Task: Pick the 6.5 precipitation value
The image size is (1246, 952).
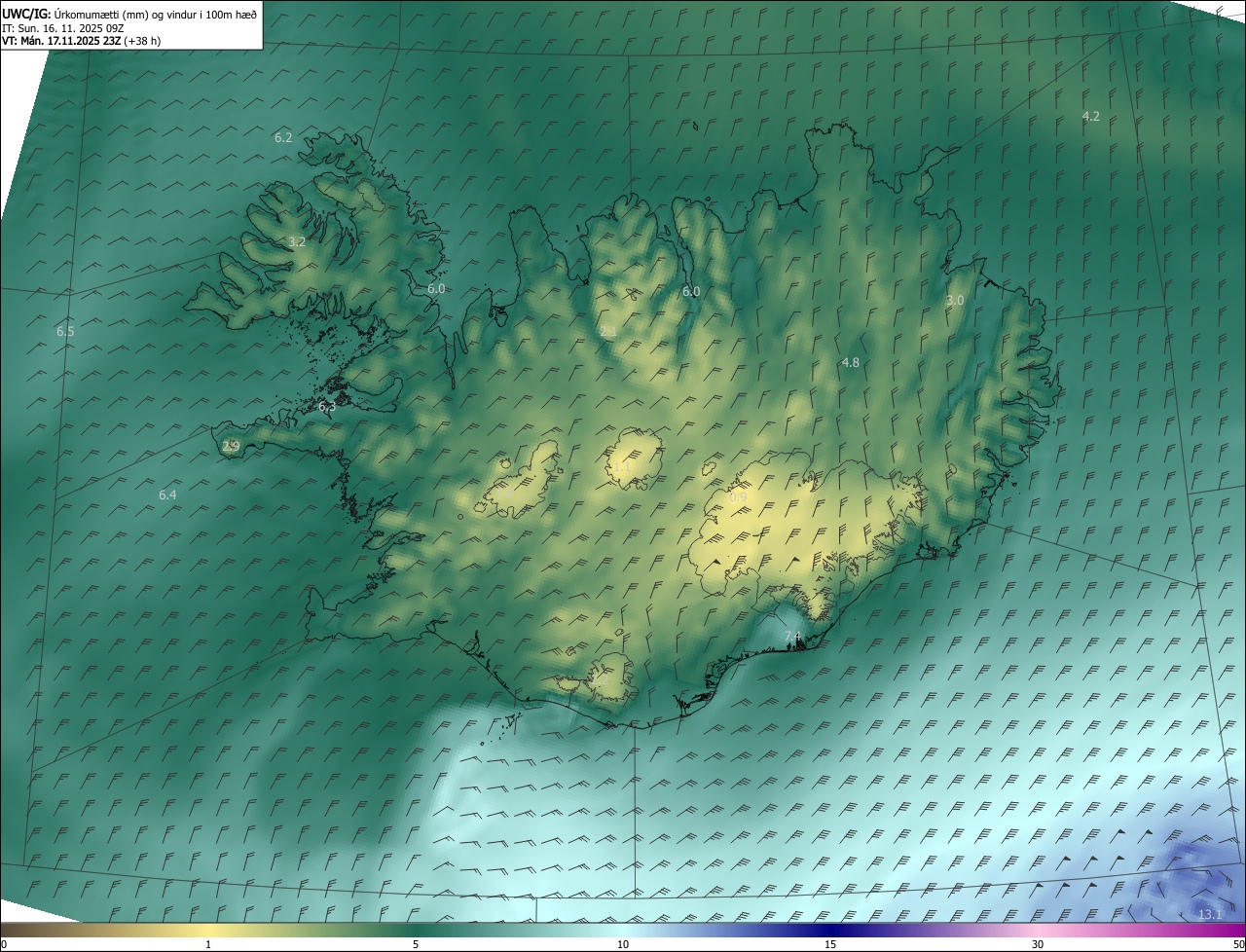Action: [65, 331]
